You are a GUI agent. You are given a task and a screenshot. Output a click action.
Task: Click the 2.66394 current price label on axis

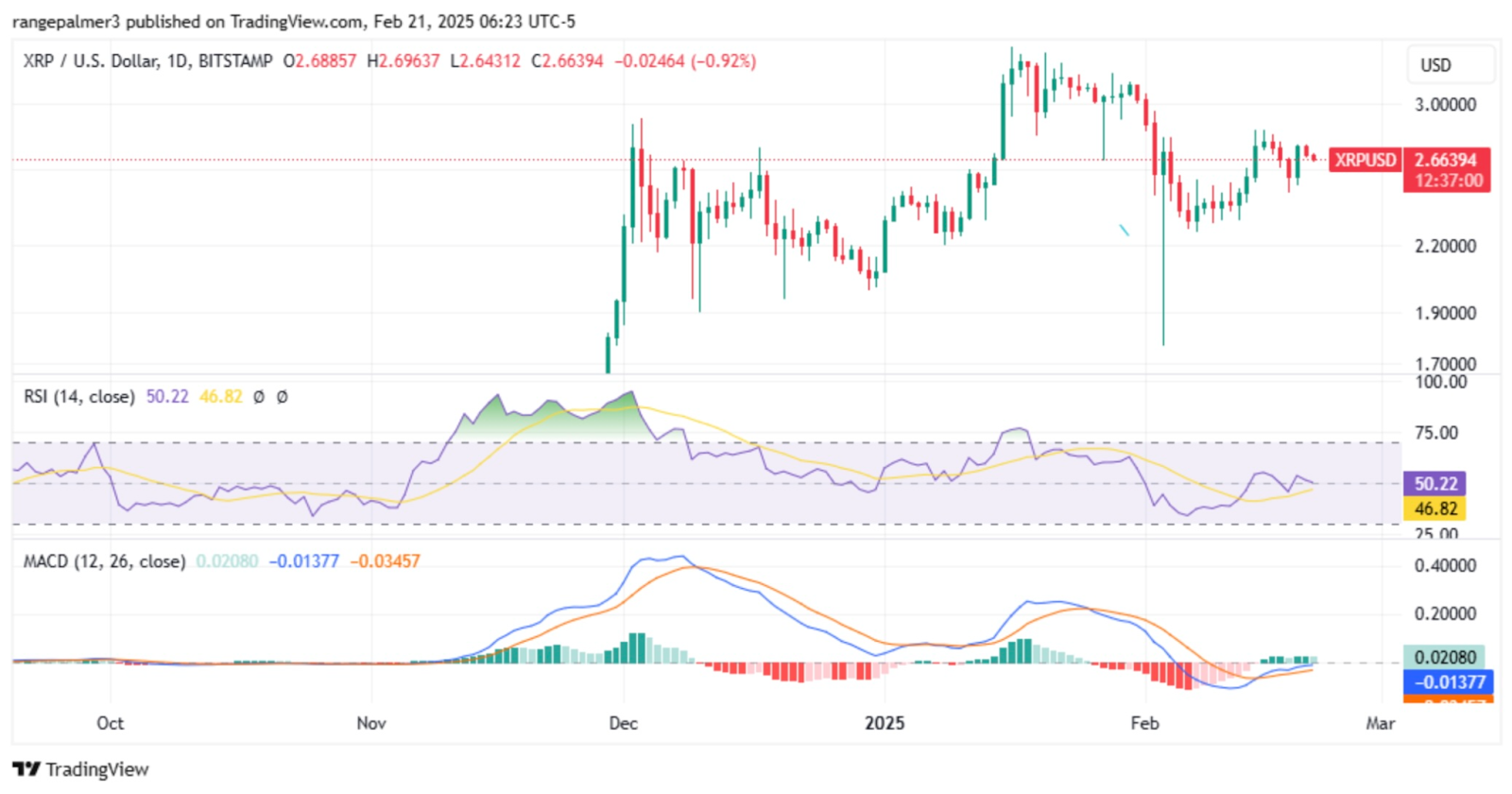pos(1446,160)
